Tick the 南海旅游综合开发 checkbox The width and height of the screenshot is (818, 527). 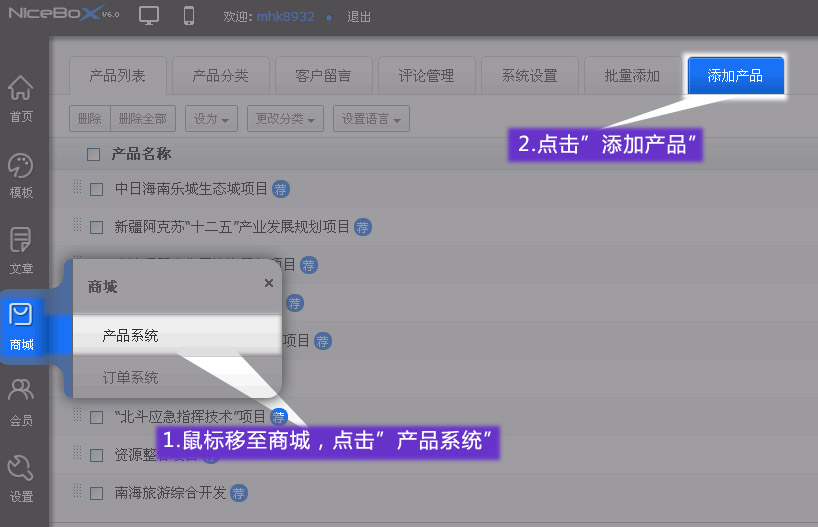coord(97,493)
